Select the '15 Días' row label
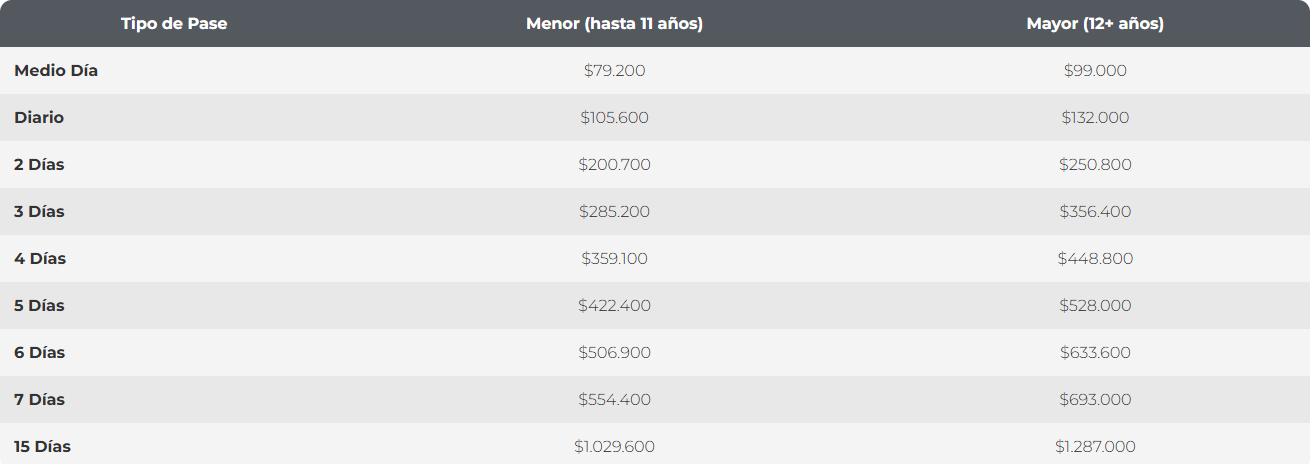Viewport: 1310px width, 464px height. 42,447
